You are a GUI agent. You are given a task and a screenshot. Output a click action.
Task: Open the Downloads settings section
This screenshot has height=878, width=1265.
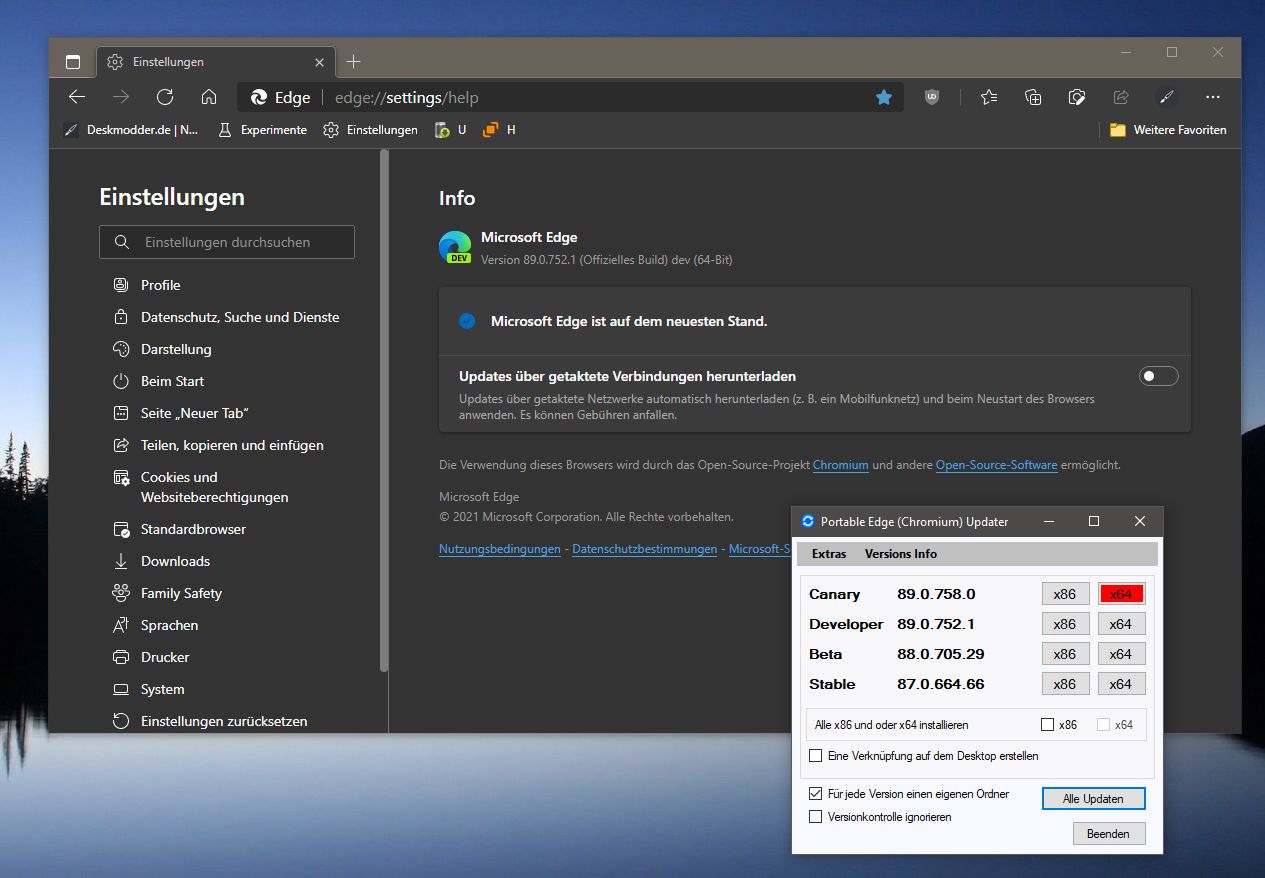click(175, 561)
